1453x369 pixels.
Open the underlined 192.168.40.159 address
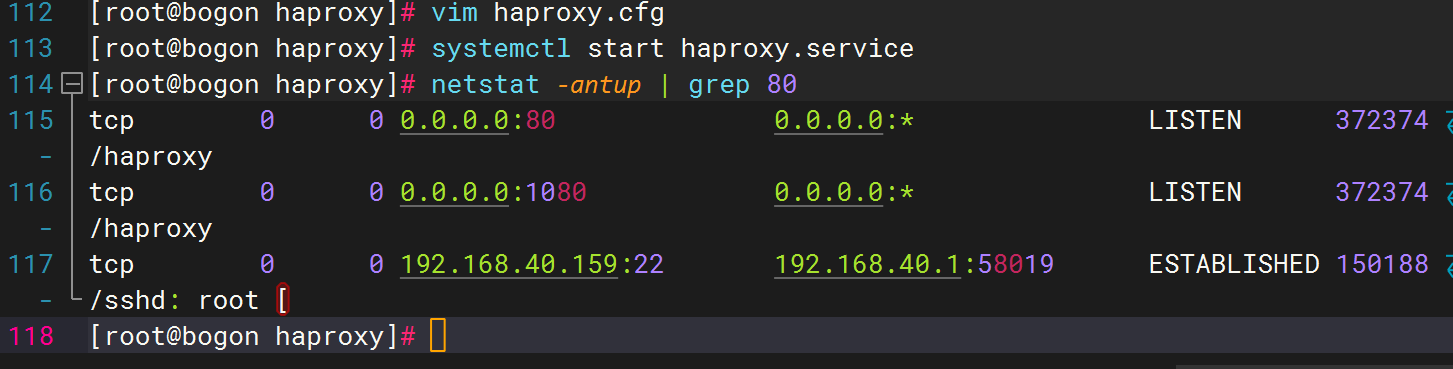click(510, 265)
